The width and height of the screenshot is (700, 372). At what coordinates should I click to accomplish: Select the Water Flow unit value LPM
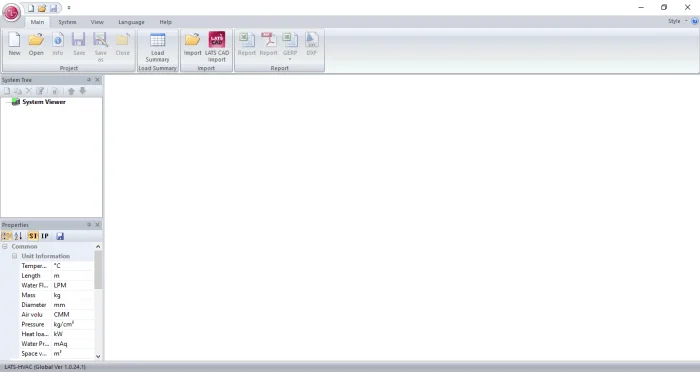[73, 285]
